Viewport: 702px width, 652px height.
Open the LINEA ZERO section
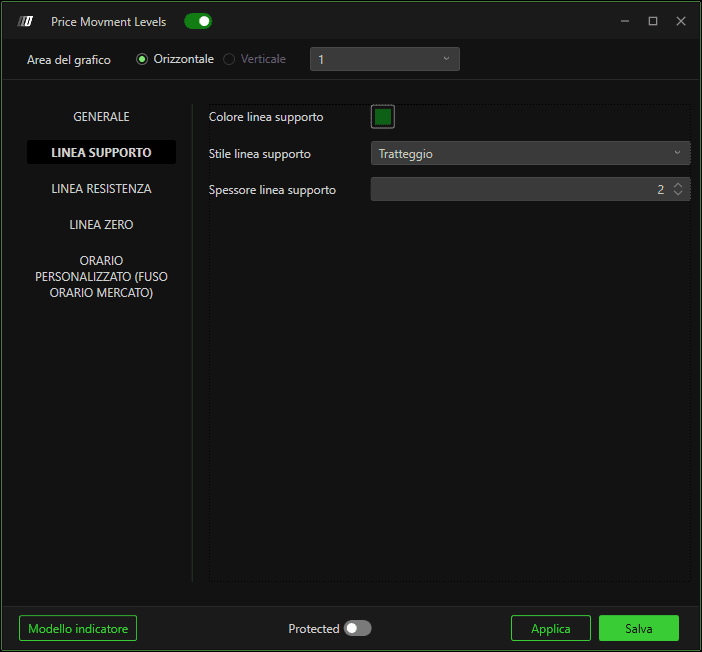(x=101, y=224)
